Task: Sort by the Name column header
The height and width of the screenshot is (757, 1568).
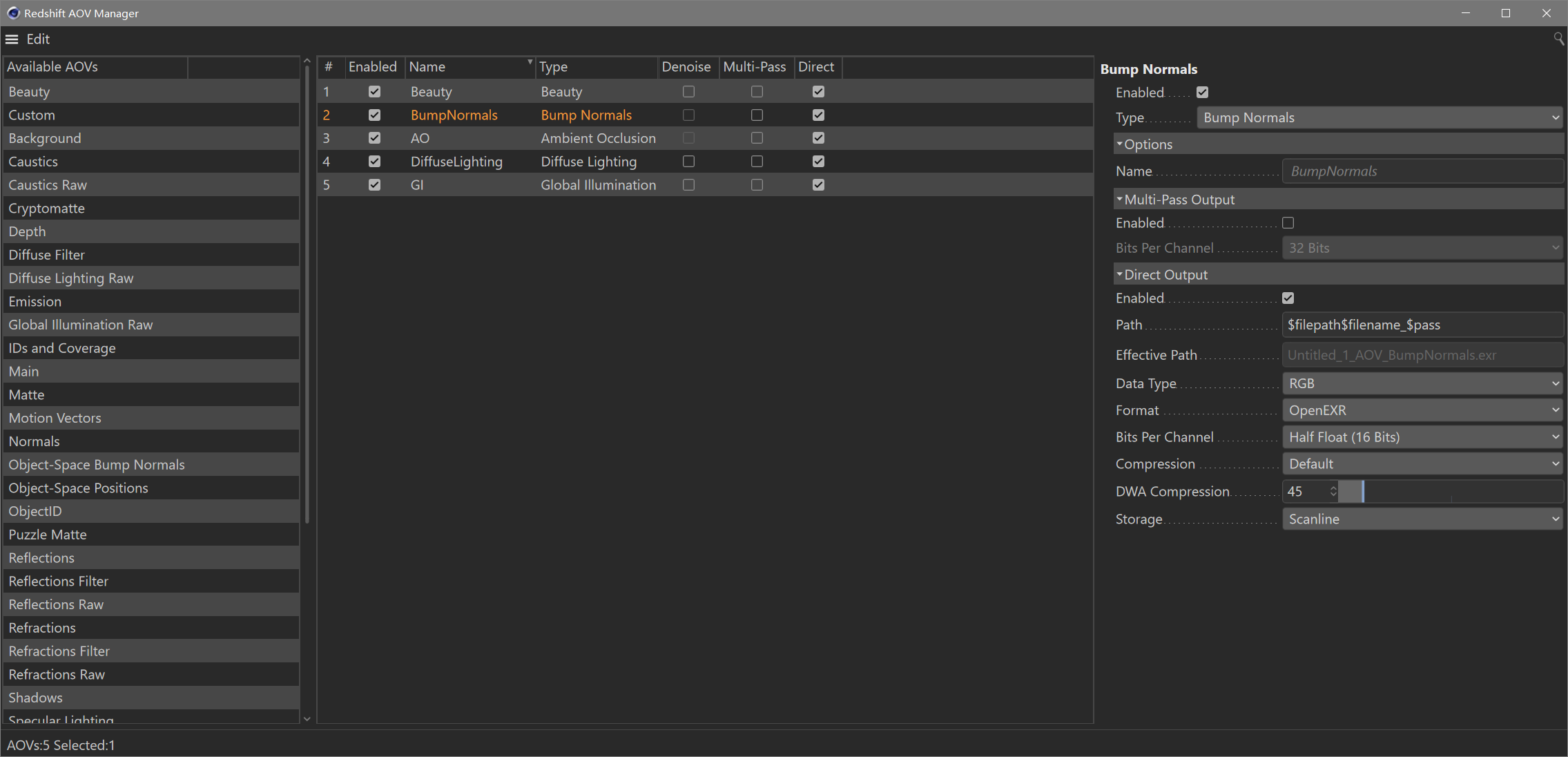Action: [x=470, y=67]
